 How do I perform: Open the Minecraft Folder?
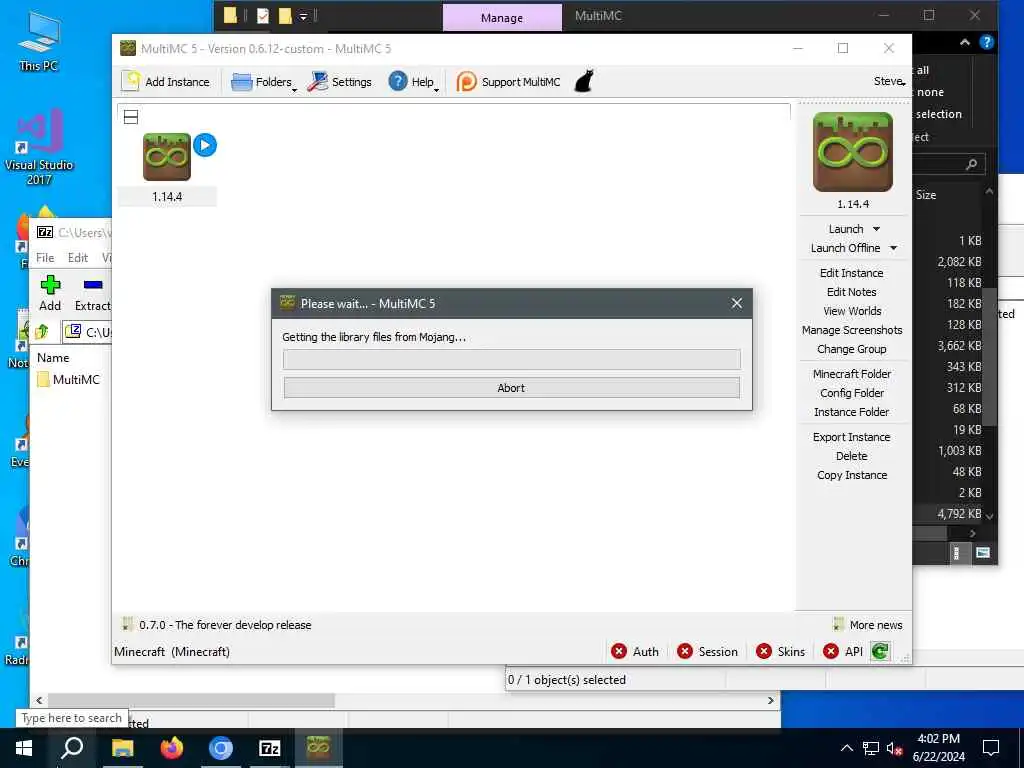pyautogui.click(x=852, y=374)
